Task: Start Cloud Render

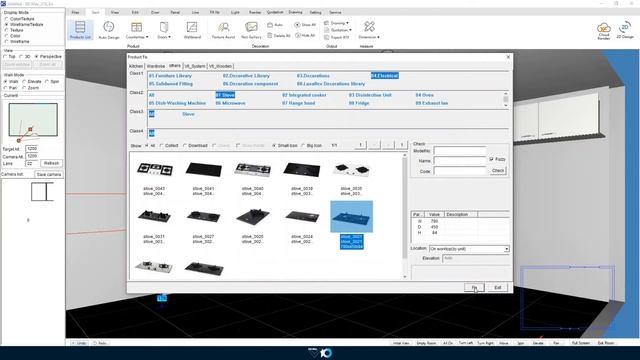Action: 604,31
